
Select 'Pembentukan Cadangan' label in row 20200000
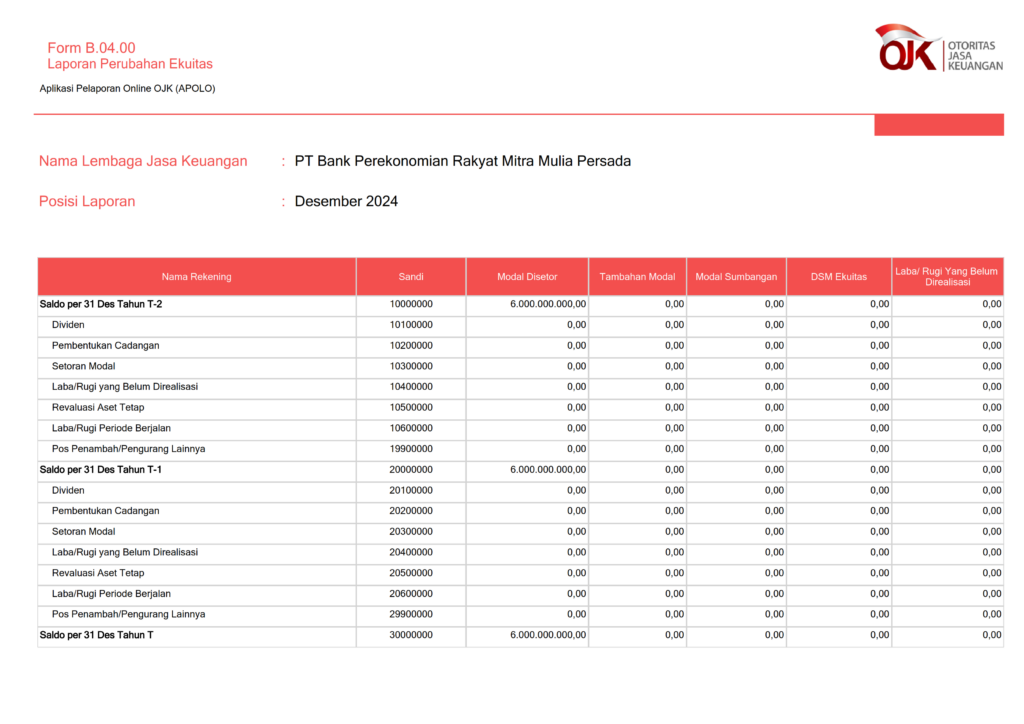[x=105, y=511]
